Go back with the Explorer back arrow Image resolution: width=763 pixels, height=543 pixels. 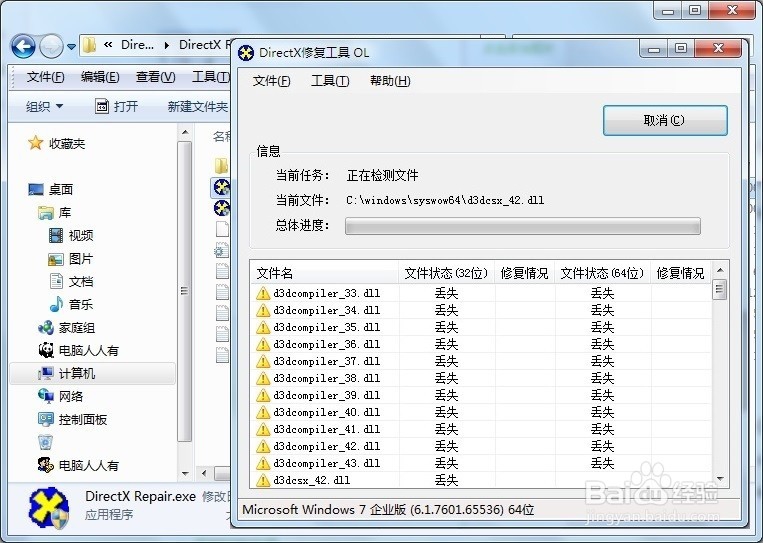[23, 47]
